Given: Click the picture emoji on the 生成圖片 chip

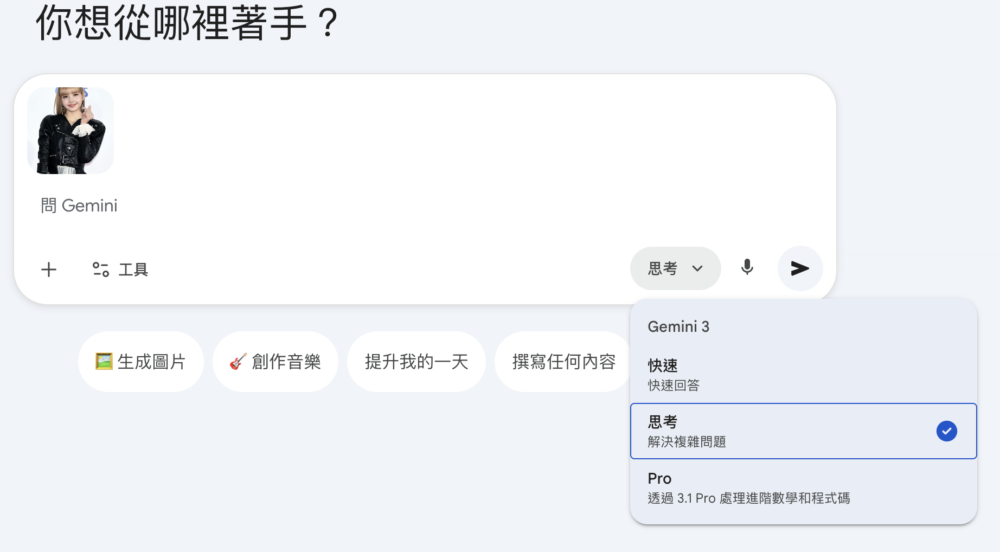Looking at the screenshot, I should point(104,362).
